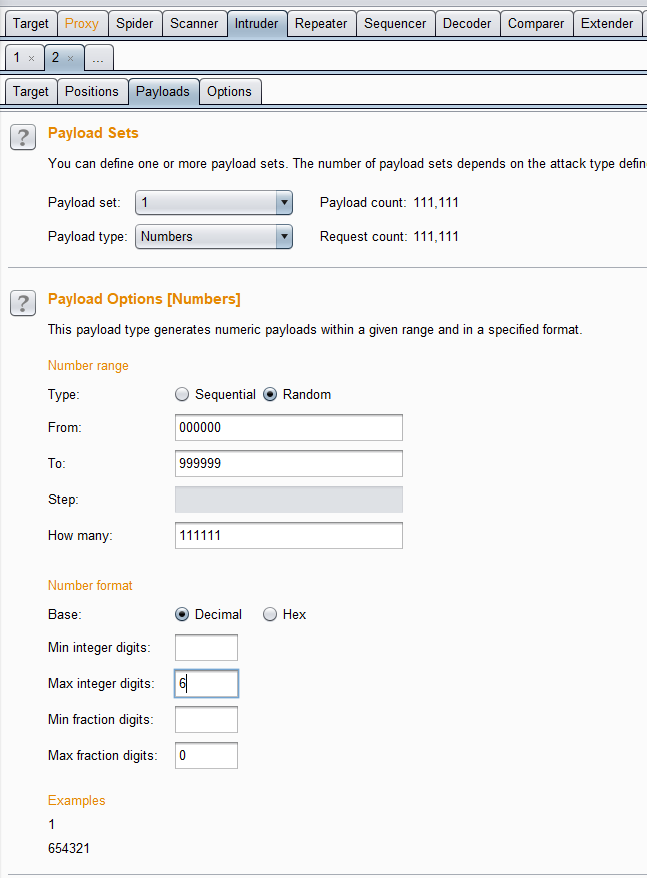This screenshot has width=647, height=878.
Task: Open Payload Sets help question icon
Action: click(23, 137)
